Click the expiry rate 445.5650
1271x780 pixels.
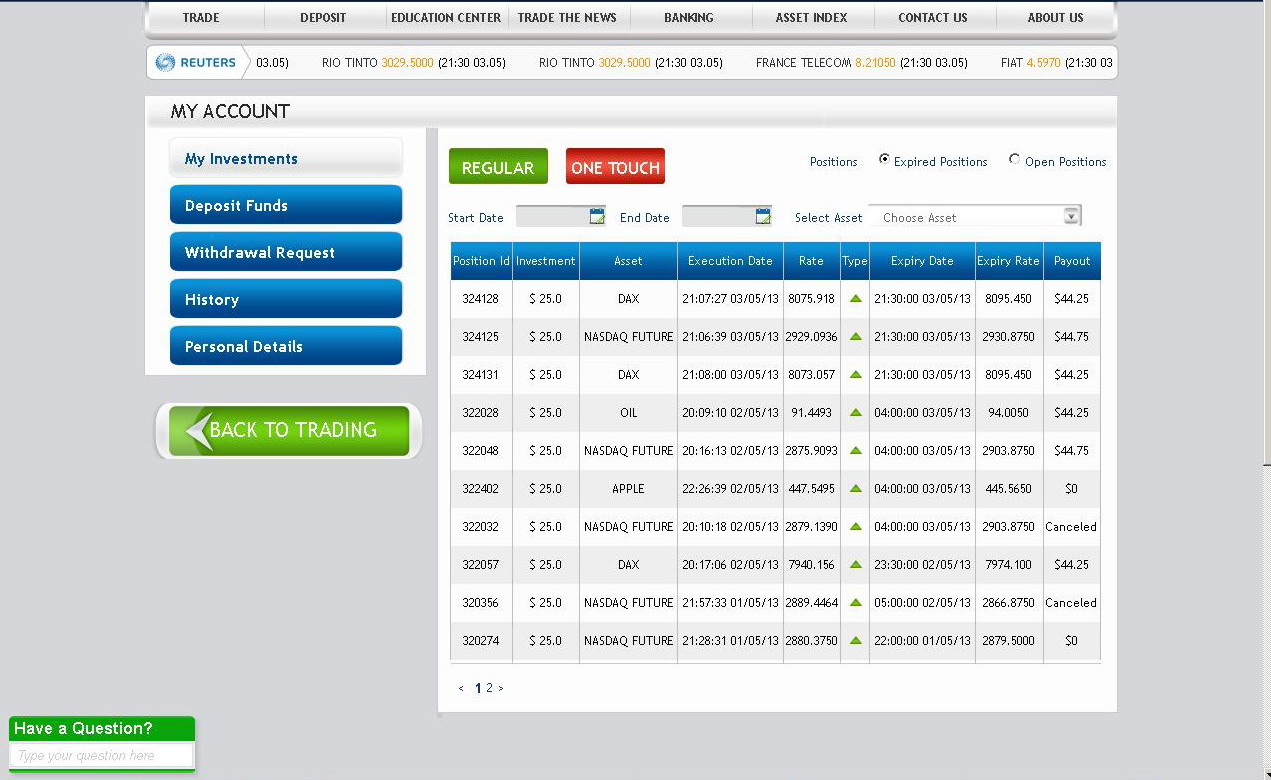pos(1008,489)
